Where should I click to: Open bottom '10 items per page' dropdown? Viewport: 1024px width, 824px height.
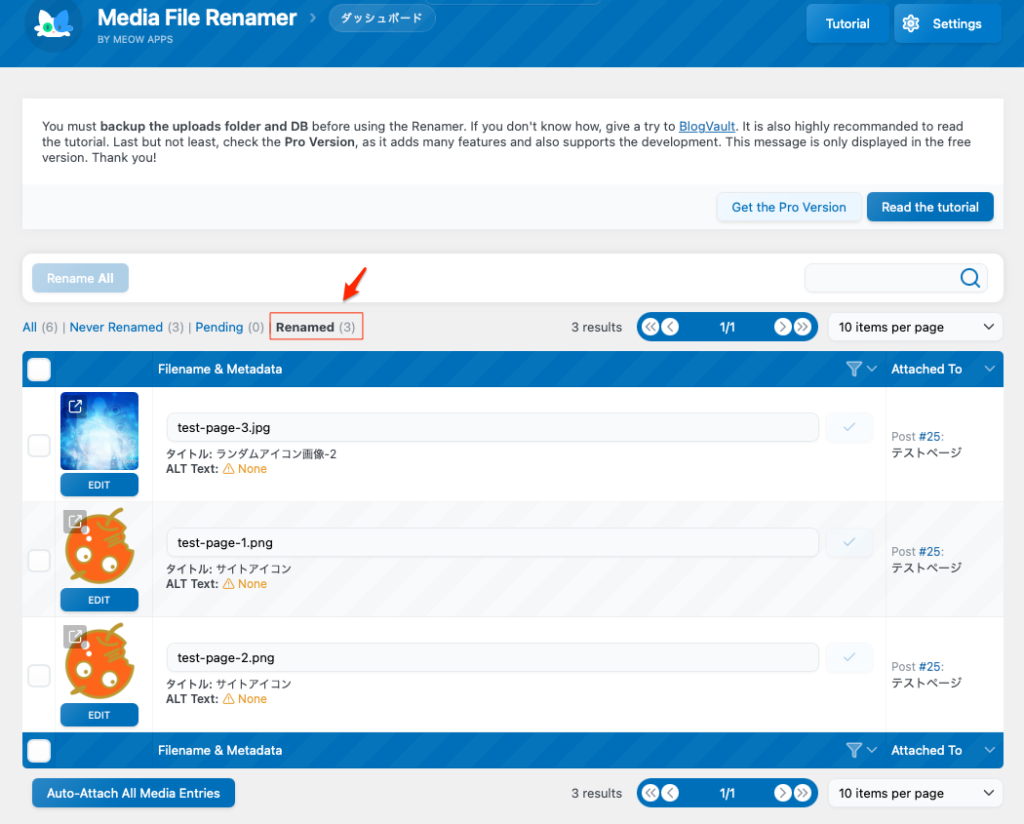coord(915,793)
